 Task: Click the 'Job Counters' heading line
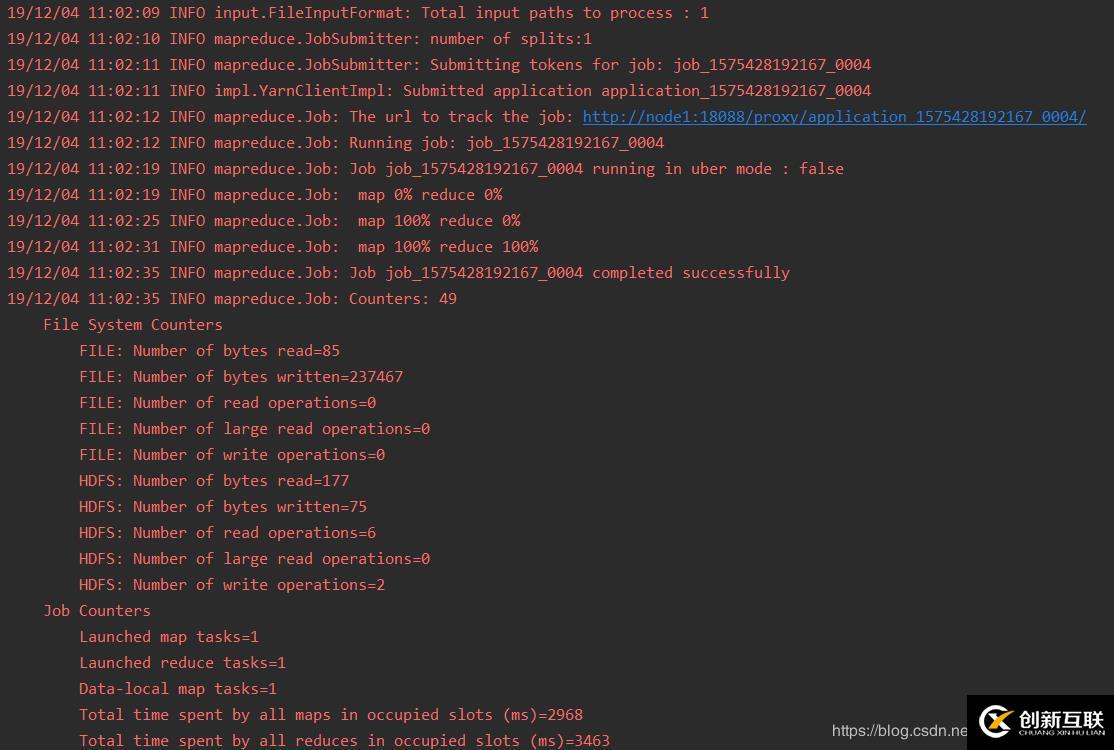pyautogui.click(x=97, y=611)
